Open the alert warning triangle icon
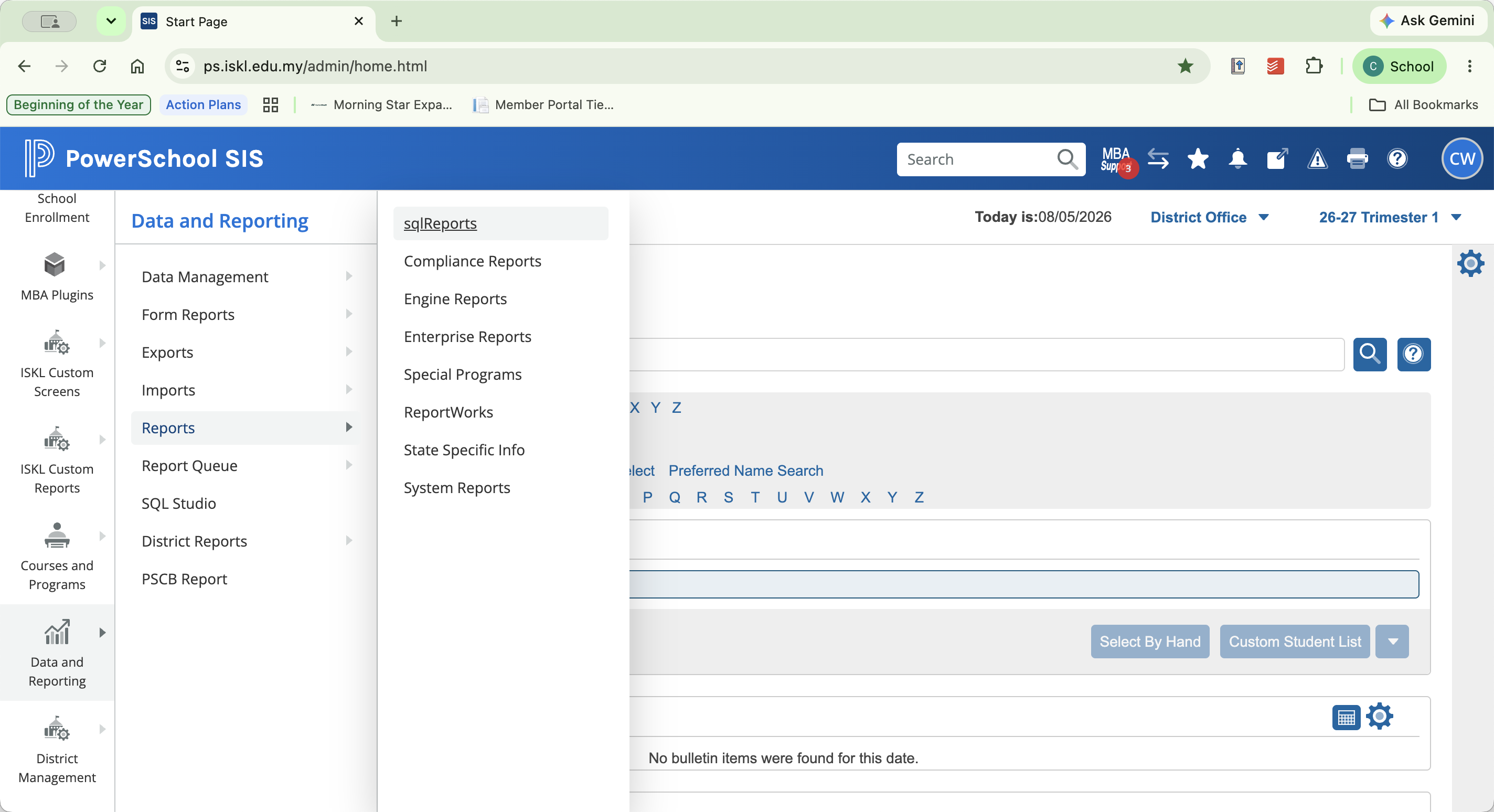The width and height of the screenshot is (1494, 812). tap(1317, 159)
